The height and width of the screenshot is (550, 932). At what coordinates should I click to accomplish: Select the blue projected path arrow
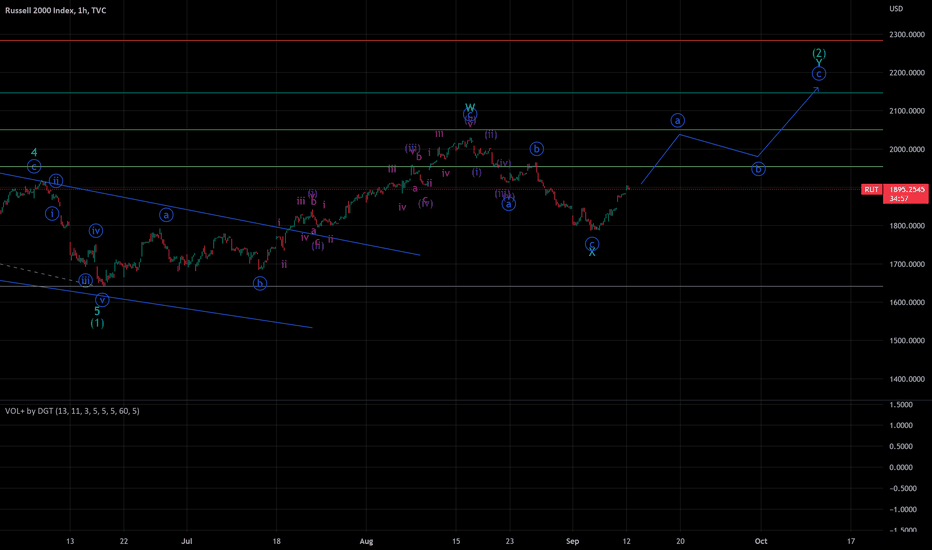point(730,135)
